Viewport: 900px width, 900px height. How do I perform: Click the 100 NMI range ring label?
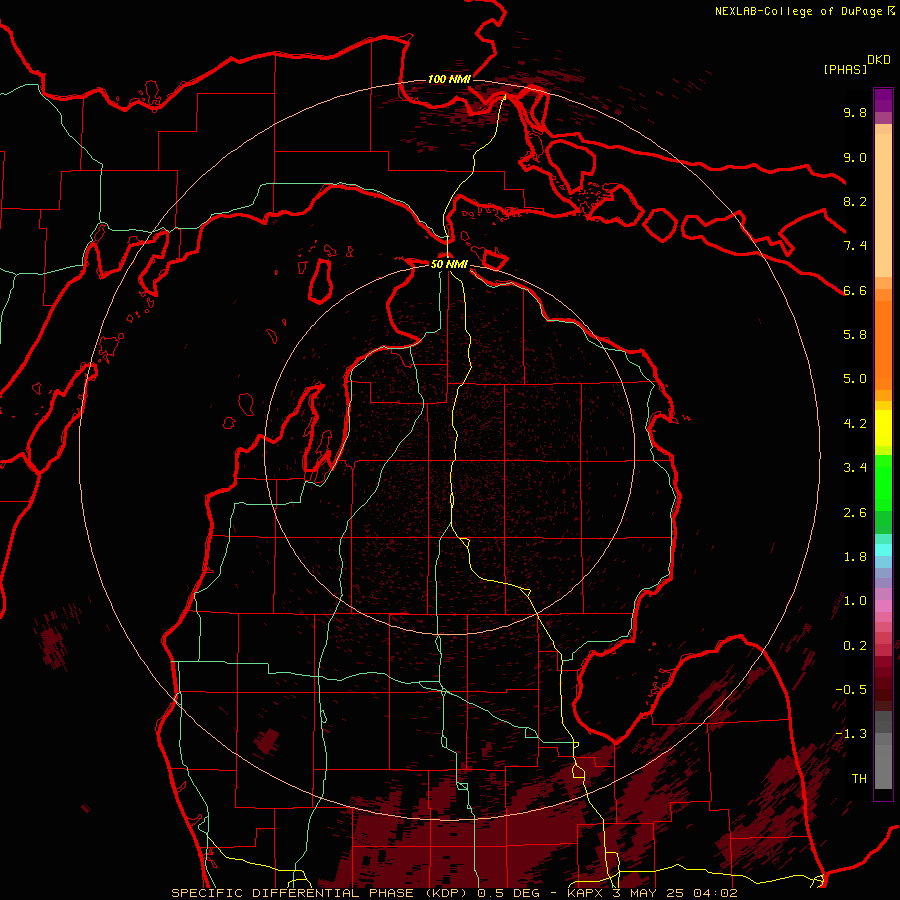coord(449,79)
